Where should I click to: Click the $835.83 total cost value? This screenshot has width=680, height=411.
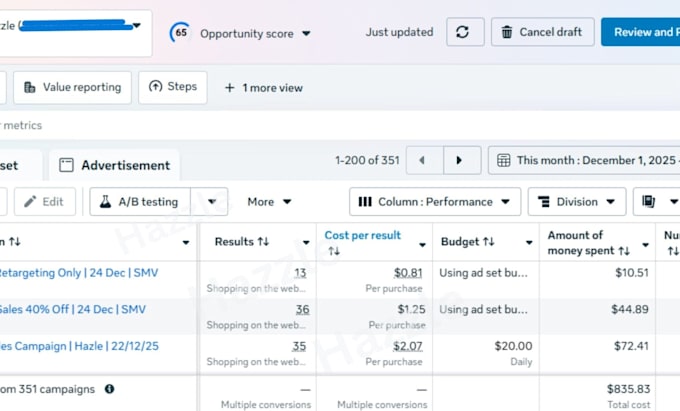(x=628, y=389)
